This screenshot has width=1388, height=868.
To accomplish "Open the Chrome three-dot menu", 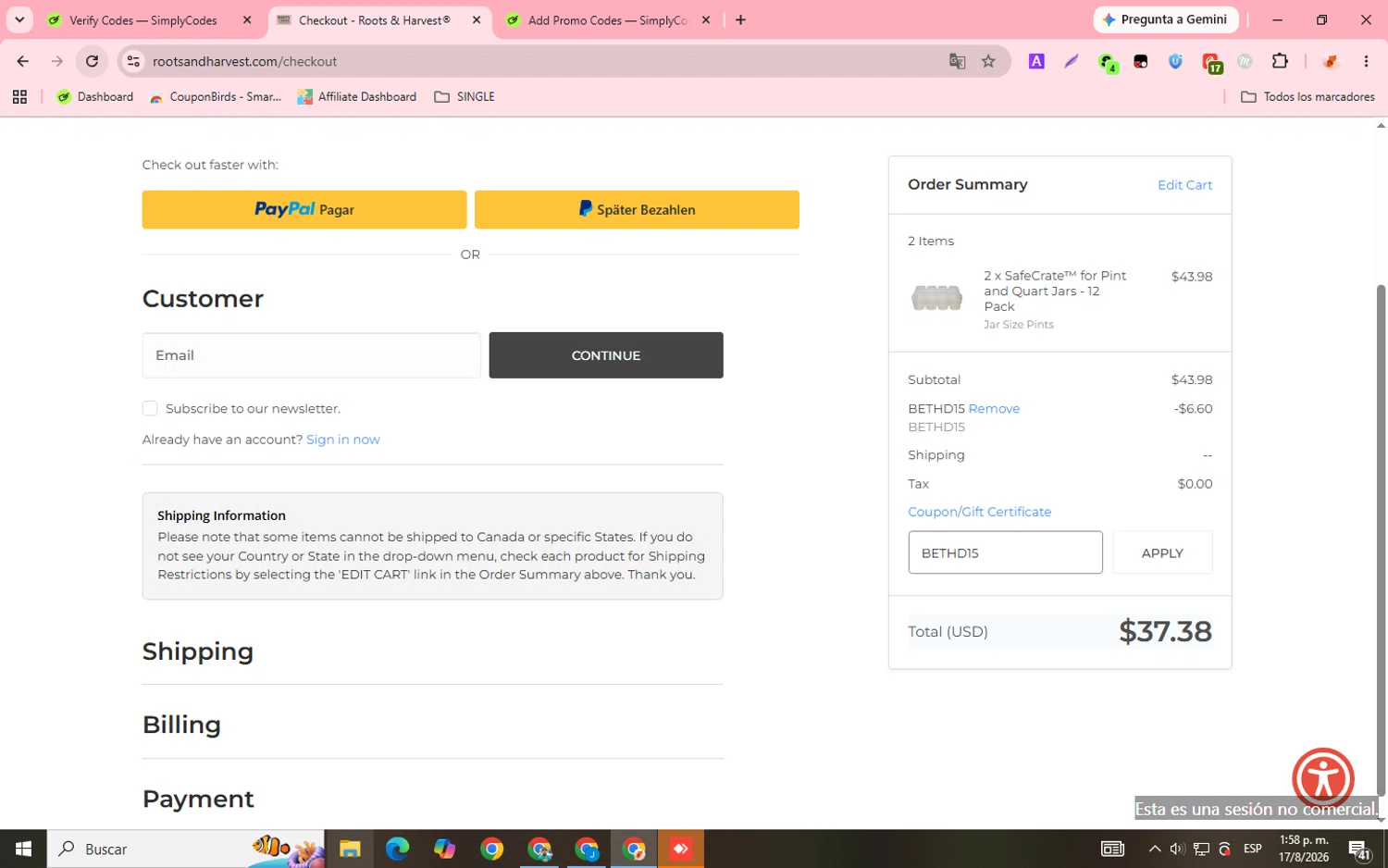I will click(x=1366, y=61).
